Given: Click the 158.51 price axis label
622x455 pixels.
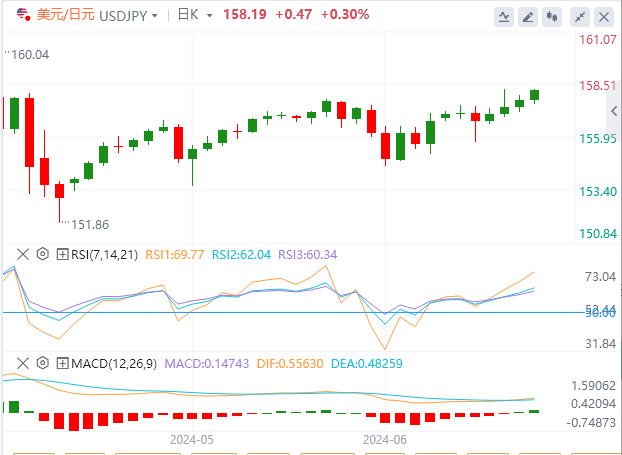Looking at the screenshot, I should [x=597, y=86].
